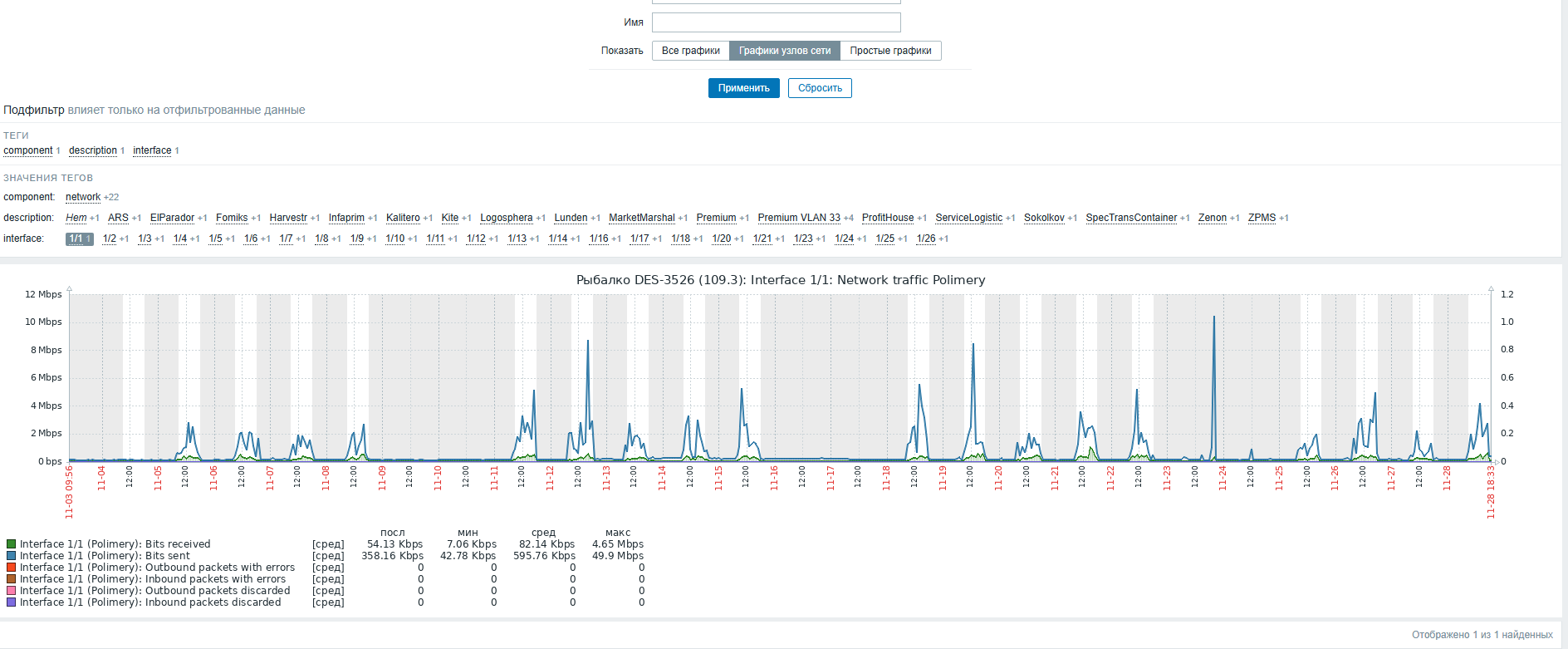Click the tallest traffic peak near 11-24

coord(1214,317)
